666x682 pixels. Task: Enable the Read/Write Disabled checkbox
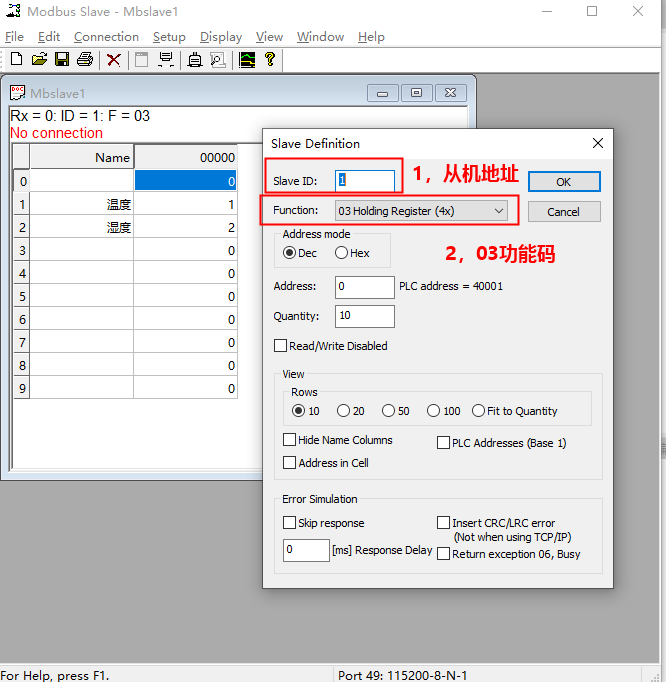281,346
